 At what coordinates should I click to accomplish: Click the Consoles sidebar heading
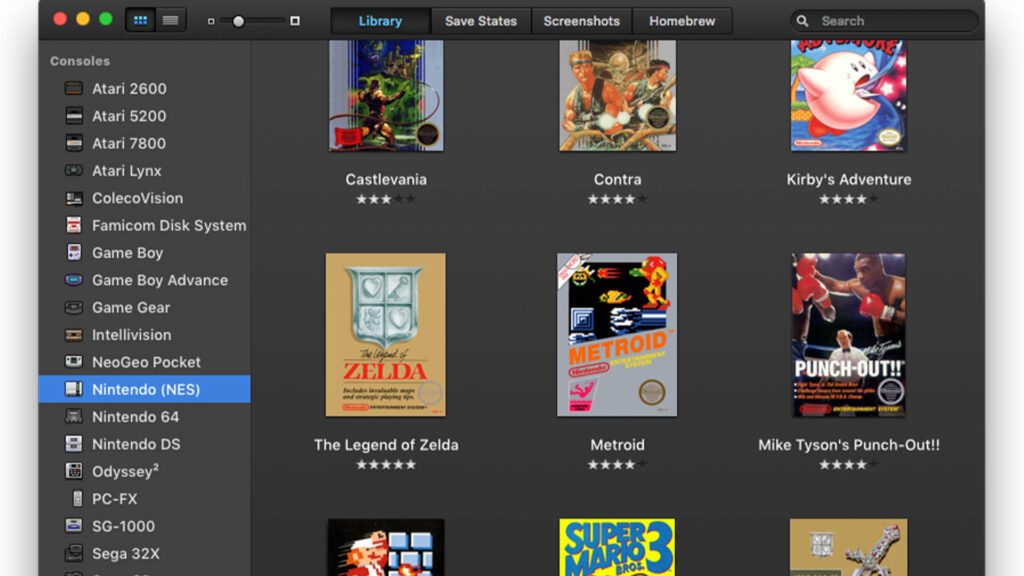[x=80, y=61]
